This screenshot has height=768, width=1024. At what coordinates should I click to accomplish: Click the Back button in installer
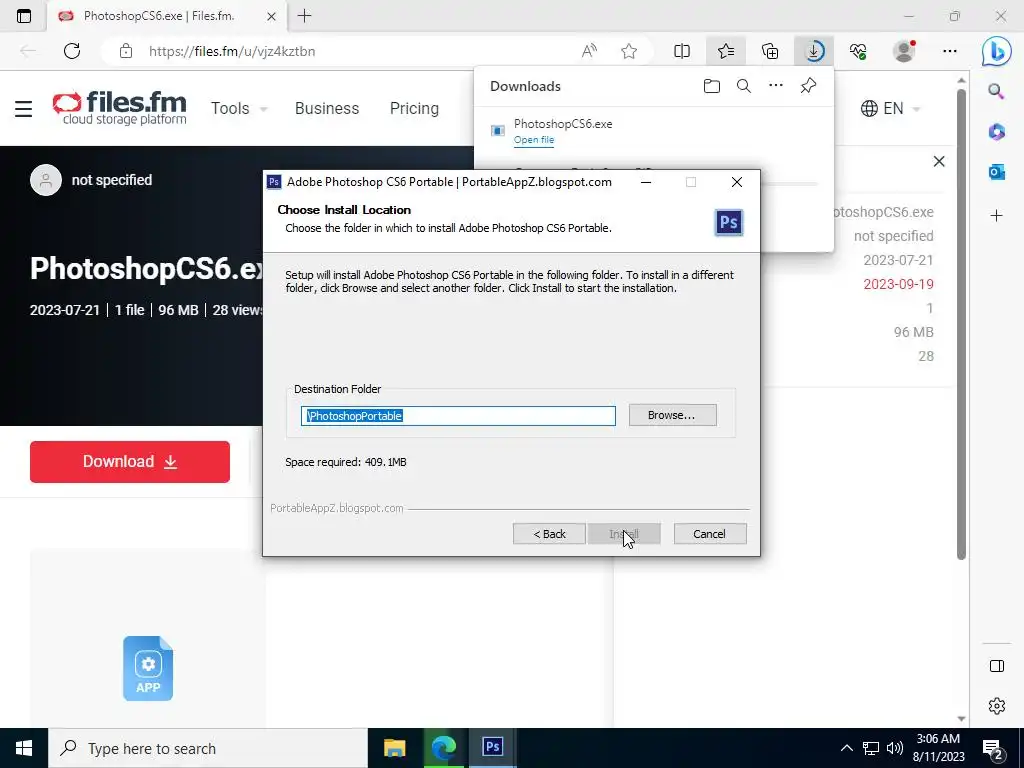click(x=549, y=534)
